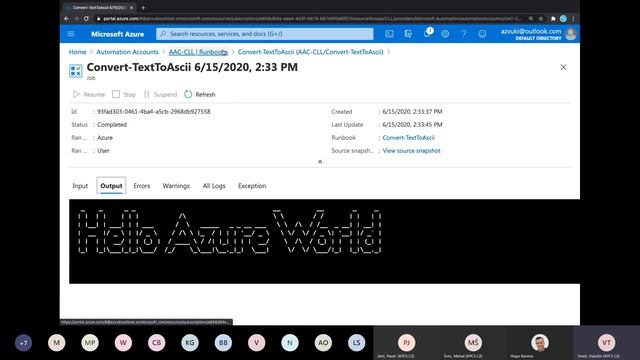
Task: Click the job Id value 93fad303-0461-4ba4-a5cb-2968db927558
Action: pos(154,111)
